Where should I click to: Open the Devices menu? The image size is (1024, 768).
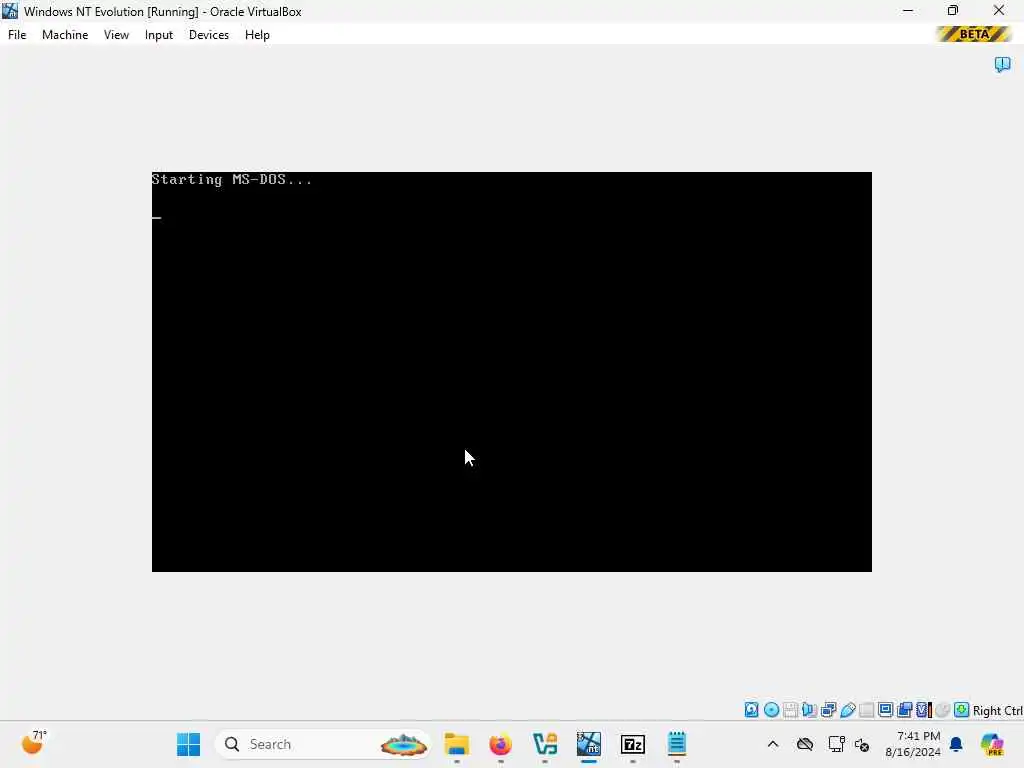[x=208, y=35]
